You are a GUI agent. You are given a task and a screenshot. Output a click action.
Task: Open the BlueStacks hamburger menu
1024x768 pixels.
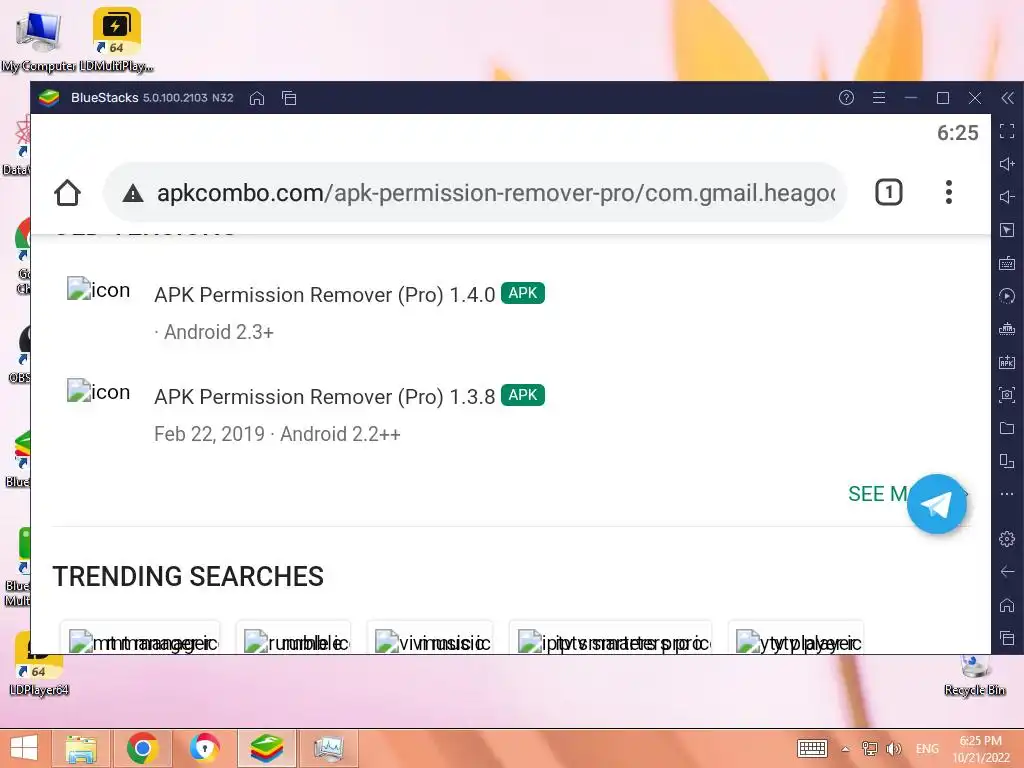(879, 98)
